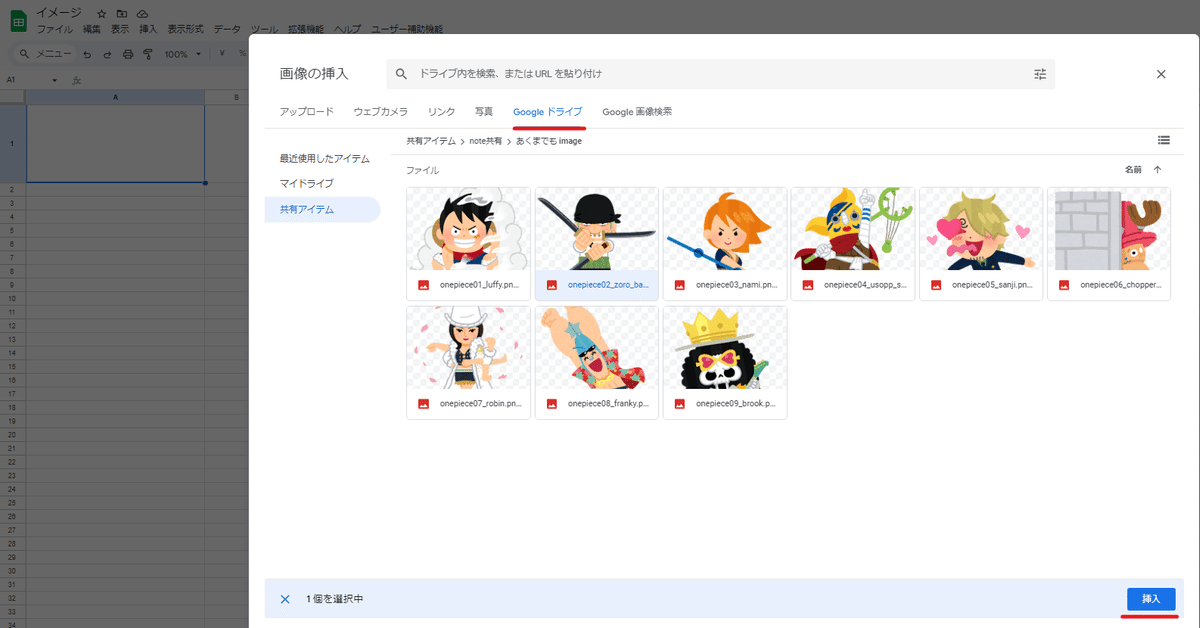Screen dimensions: 1200x628
Task: Click the onepiece08_franky file name text
Action: click(x=609, y=404)
